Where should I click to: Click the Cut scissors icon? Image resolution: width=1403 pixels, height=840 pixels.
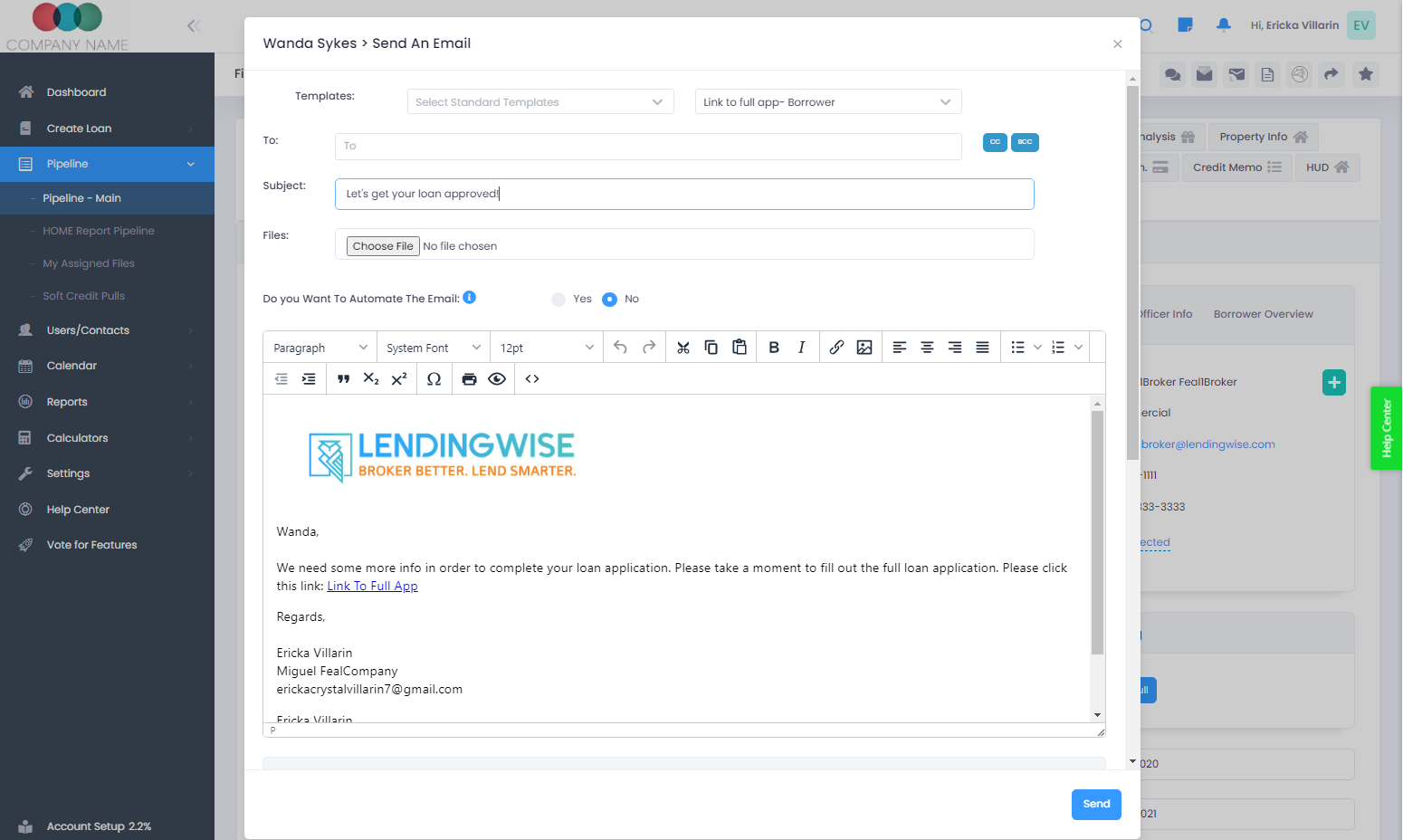[683, 348]
